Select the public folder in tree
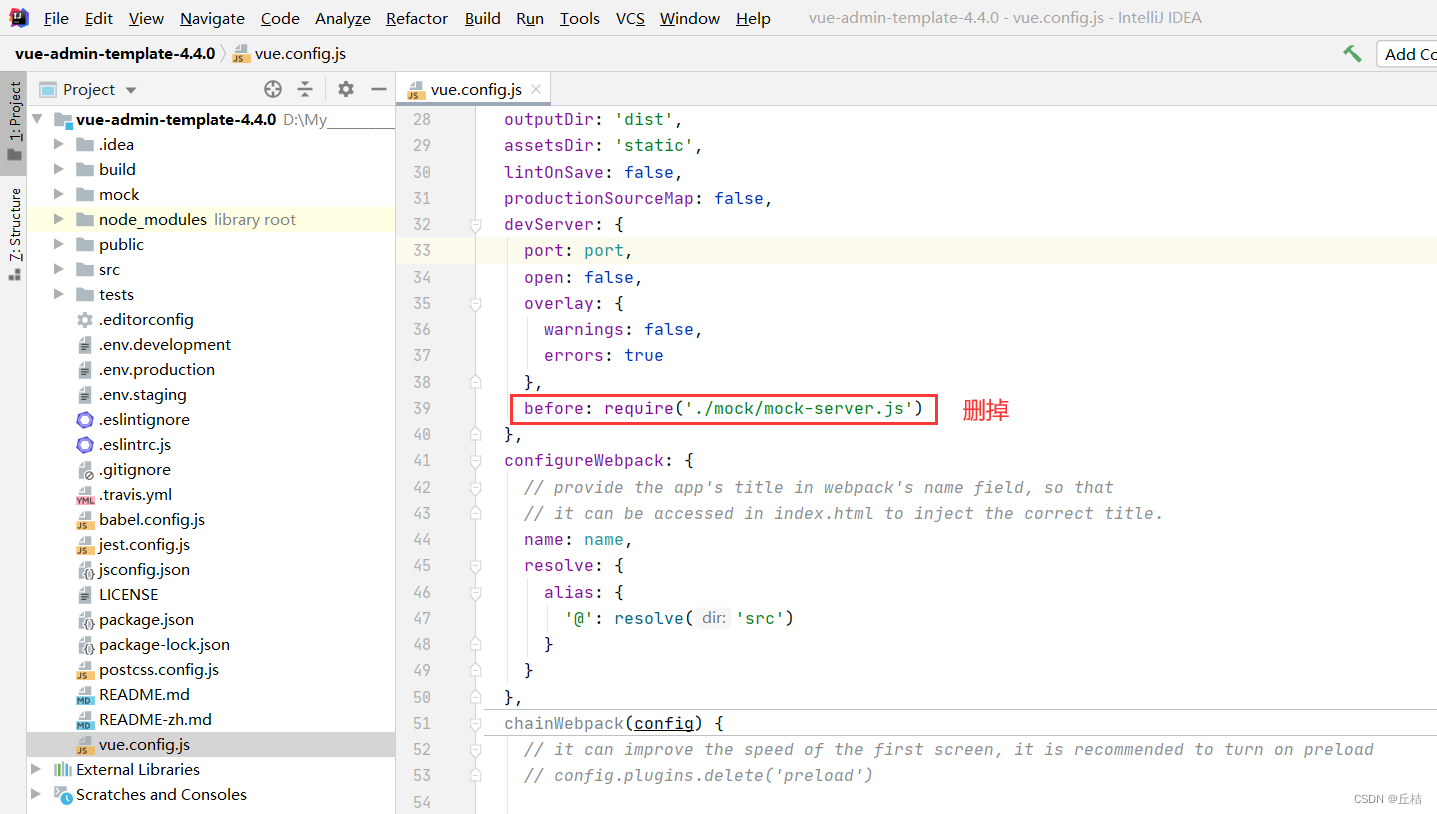This screenshot has height=814, width=1437. 121,244
